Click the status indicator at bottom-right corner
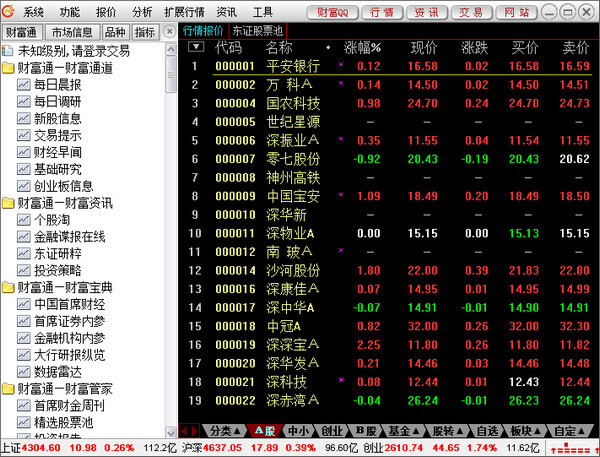 (x=574, y=448)
